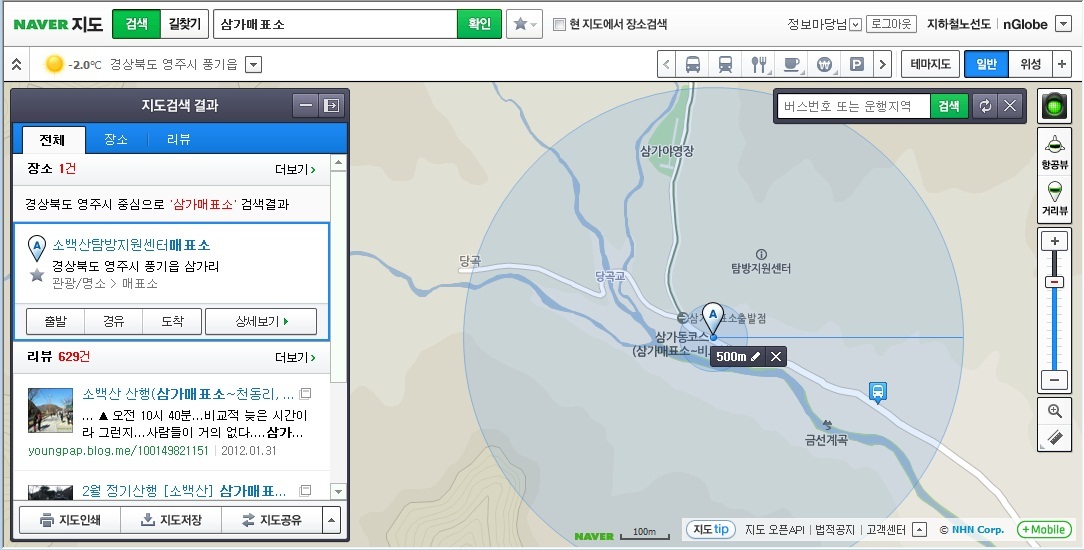Click the 지도공유 share map button
The image size is (1084, 550).
pyautogui.click(x=272, y=520)
